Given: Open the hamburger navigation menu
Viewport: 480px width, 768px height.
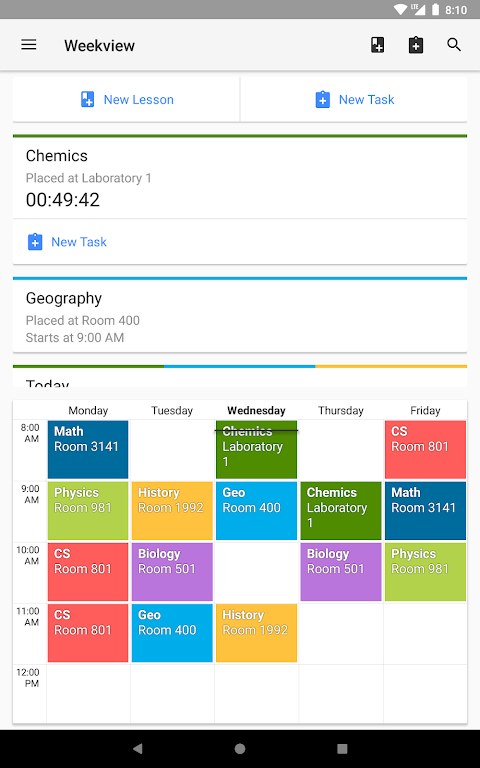Looking at the screenshot, I should click(29, 45).
